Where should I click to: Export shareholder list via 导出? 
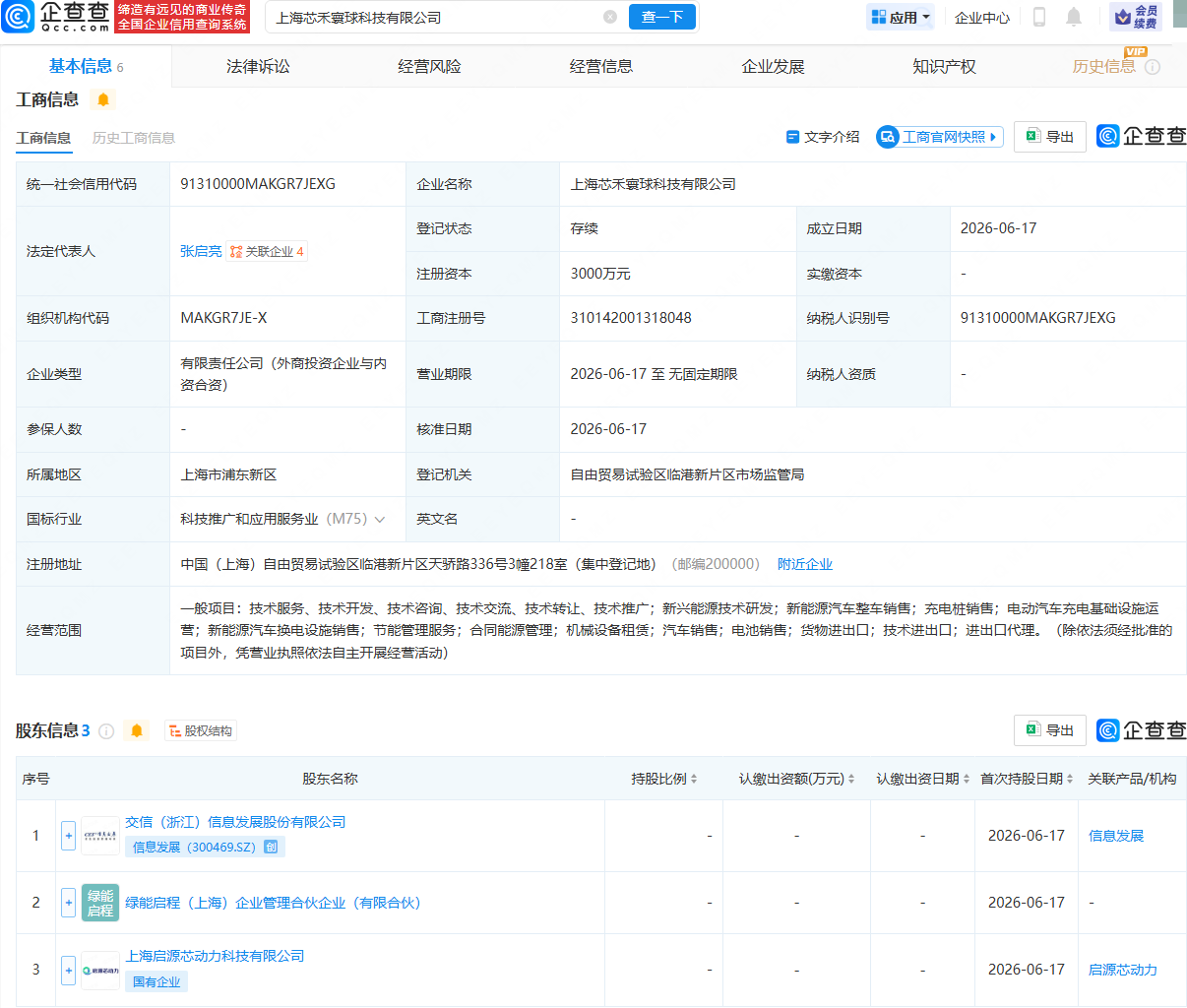pyautogui.click(x=1050, y=730)
